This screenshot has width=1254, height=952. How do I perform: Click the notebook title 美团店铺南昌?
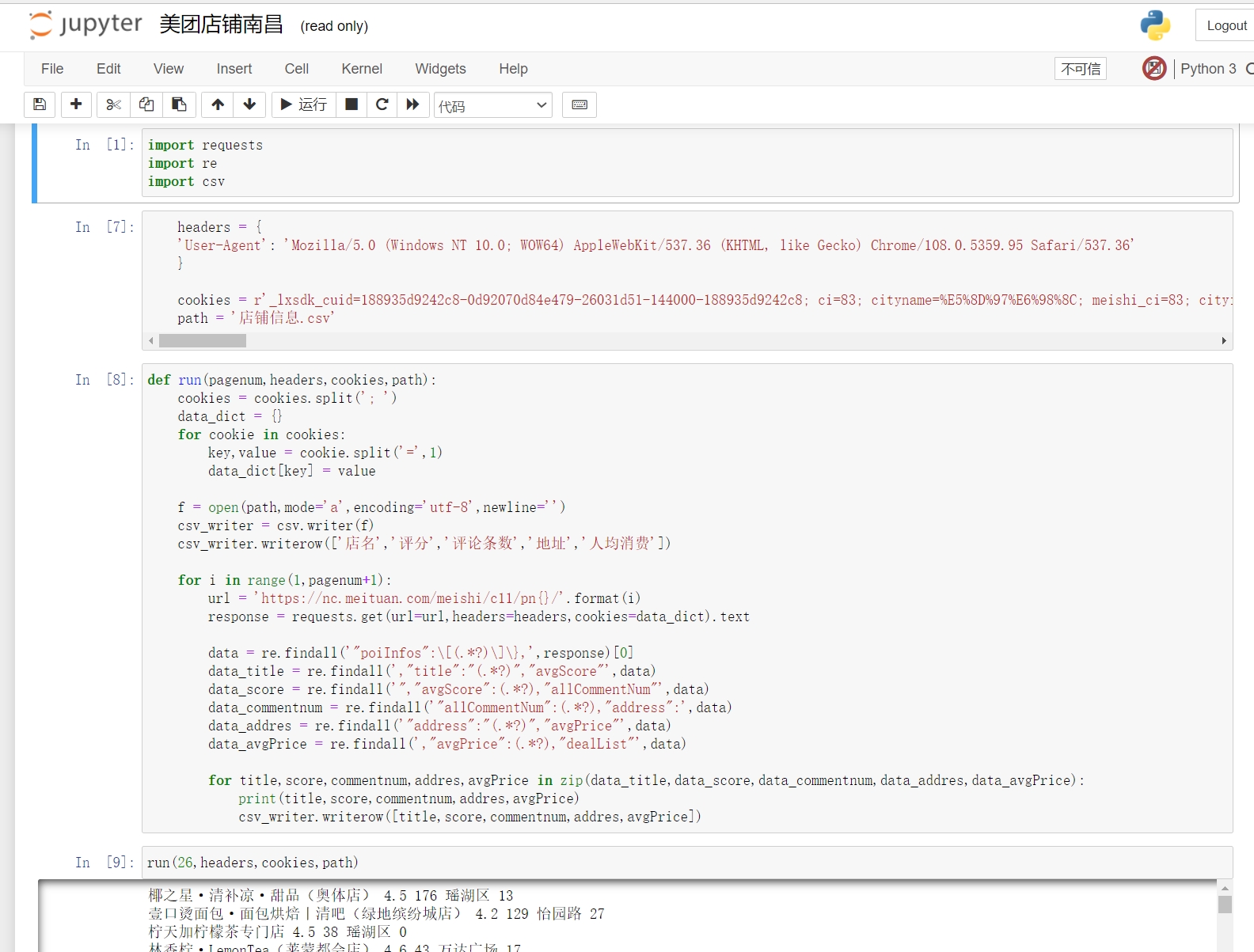click(x=221, y=25)
